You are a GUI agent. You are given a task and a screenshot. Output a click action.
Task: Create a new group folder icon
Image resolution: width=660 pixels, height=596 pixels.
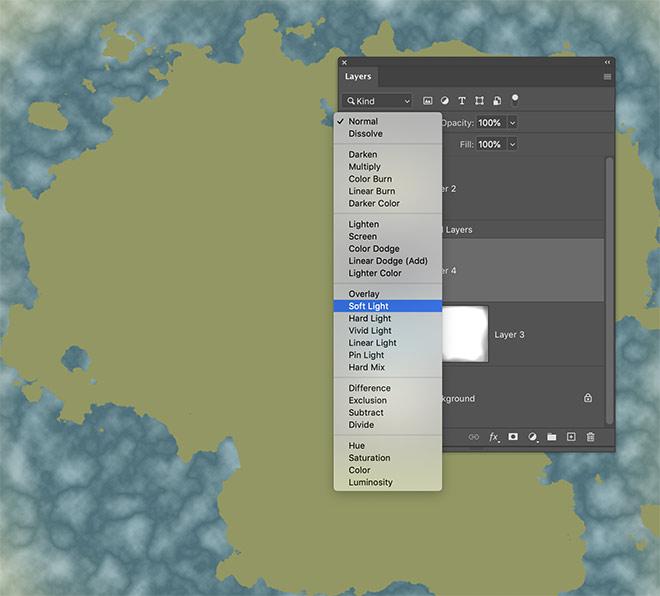point(551,437)
